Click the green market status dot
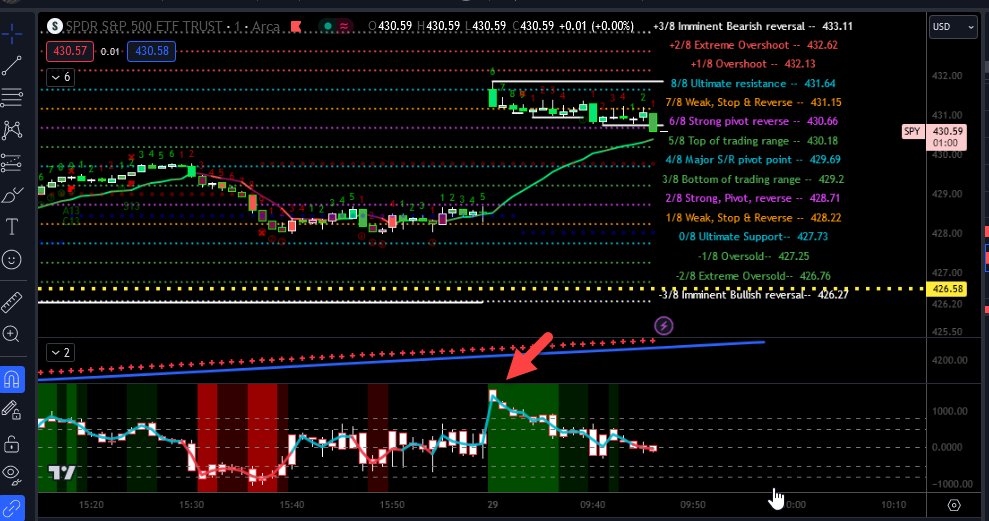This screenshot has height=521, width=989. tap(329, 26)
